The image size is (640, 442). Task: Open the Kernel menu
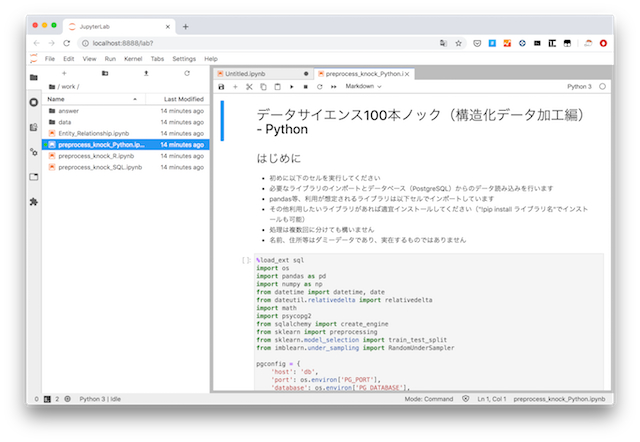pyautogui.click(x=132, y=59)
